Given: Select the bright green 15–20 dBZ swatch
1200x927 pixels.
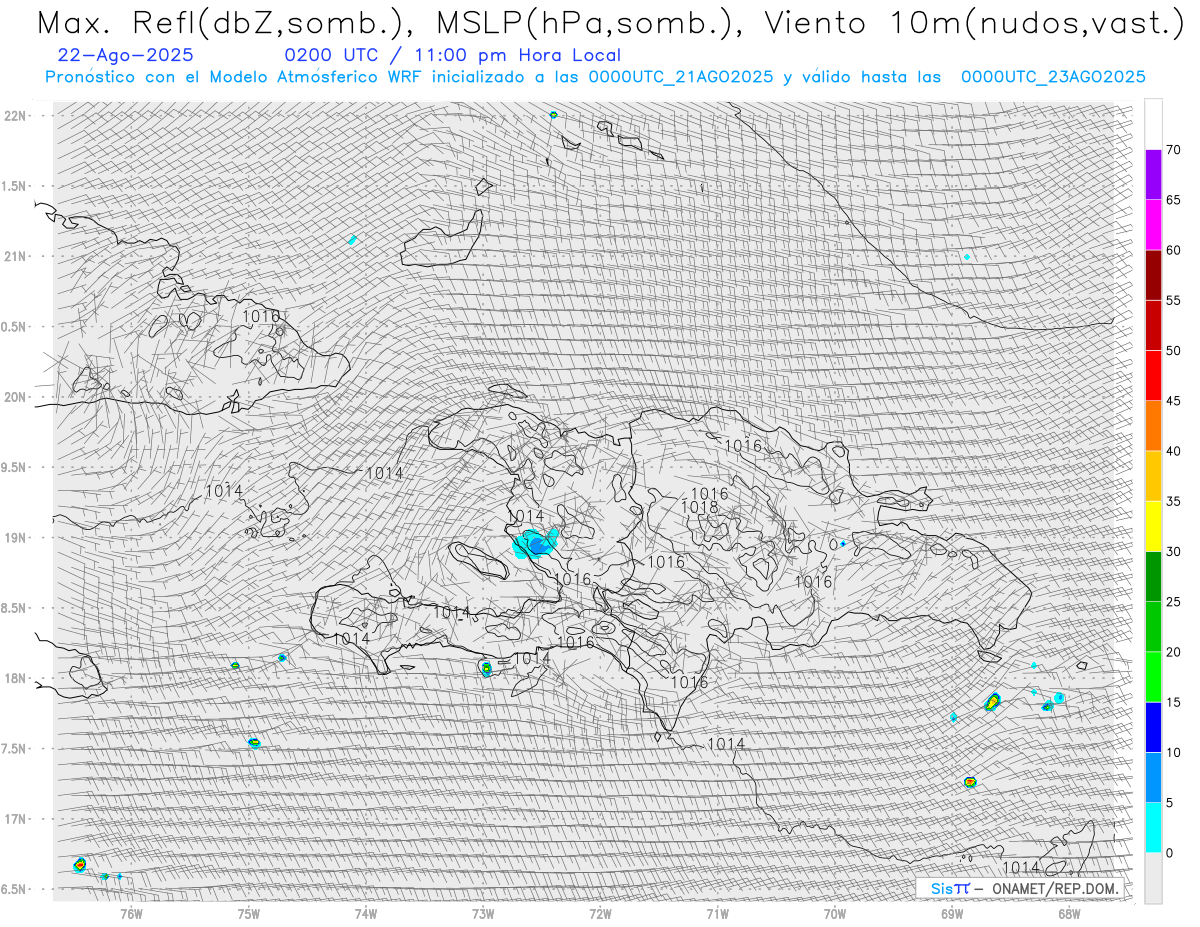Looking at the screenshot, I should click(x=1153, y=677).
